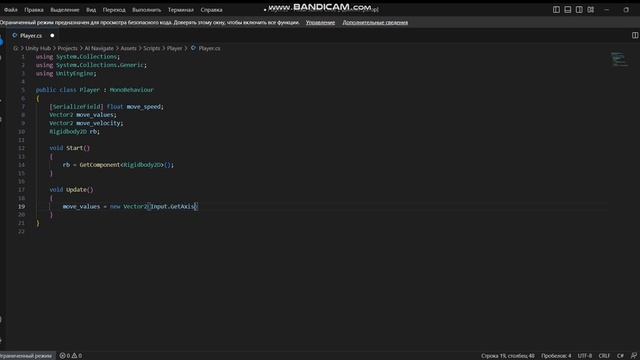
Task: Click line number 19 in gutter
Action: (x=21, y=207)
